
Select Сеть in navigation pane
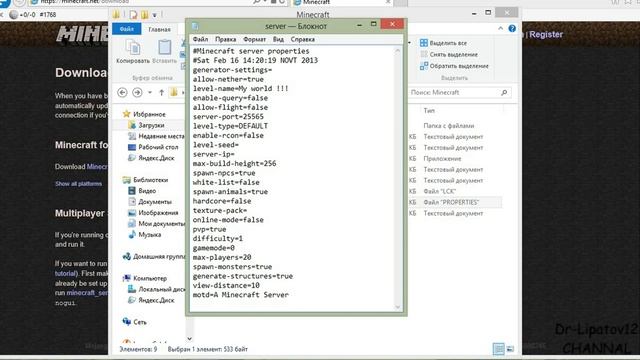coord(134,322)
